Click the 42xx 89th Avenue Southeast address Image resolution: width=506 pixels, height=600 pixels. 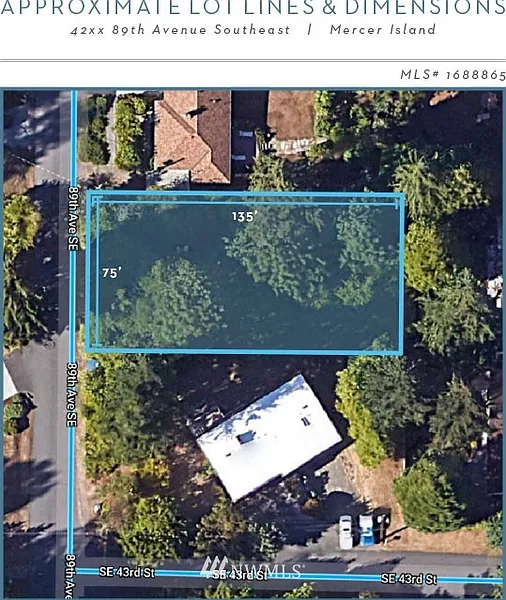(x=180, y=29)
